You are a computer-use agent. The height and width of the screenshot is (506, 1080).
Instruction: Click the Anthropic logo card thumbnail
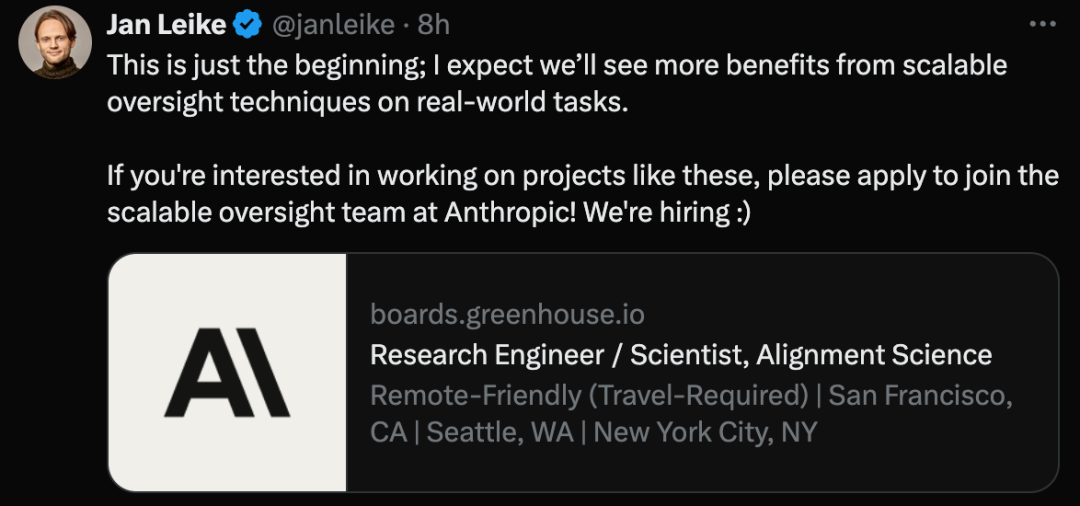[227, 372]
